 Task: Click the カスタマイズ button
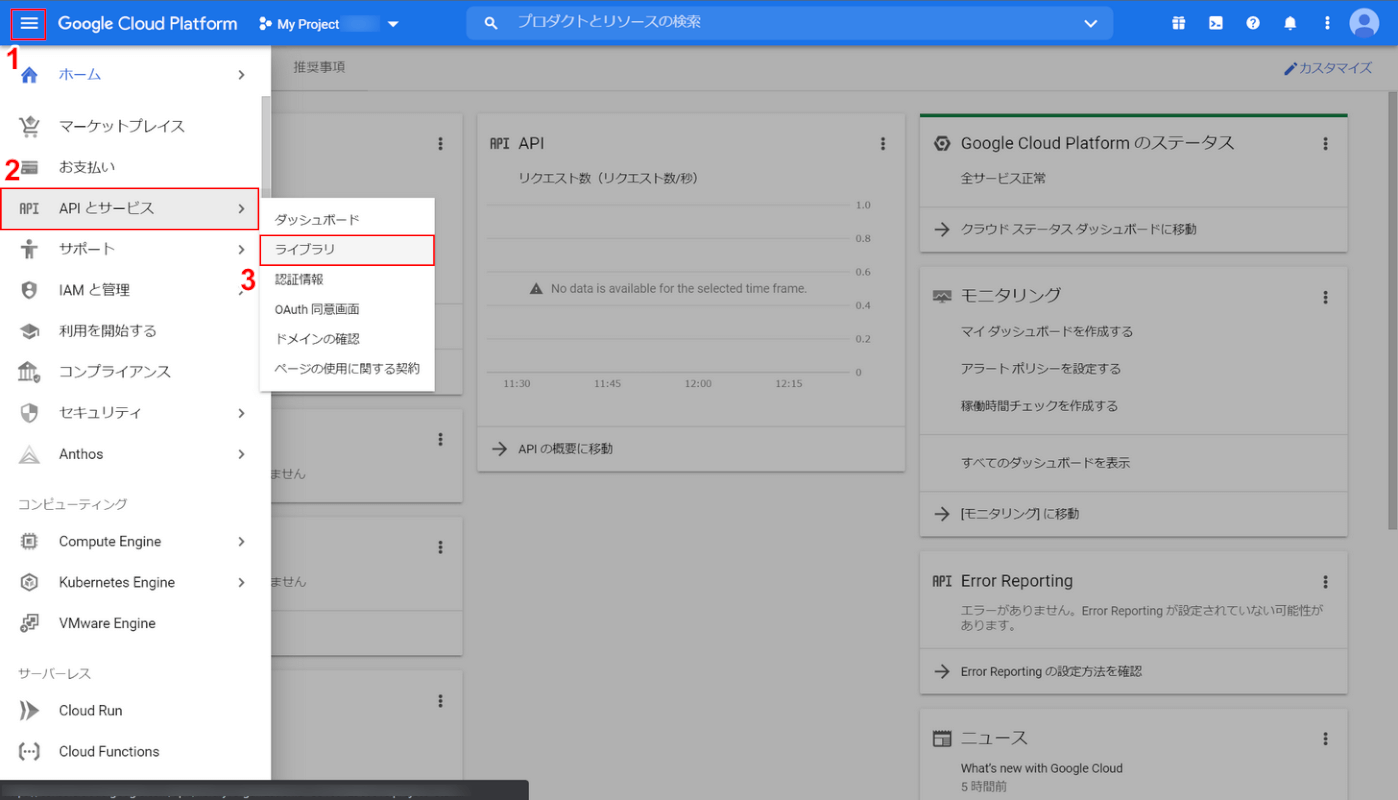1328,69
